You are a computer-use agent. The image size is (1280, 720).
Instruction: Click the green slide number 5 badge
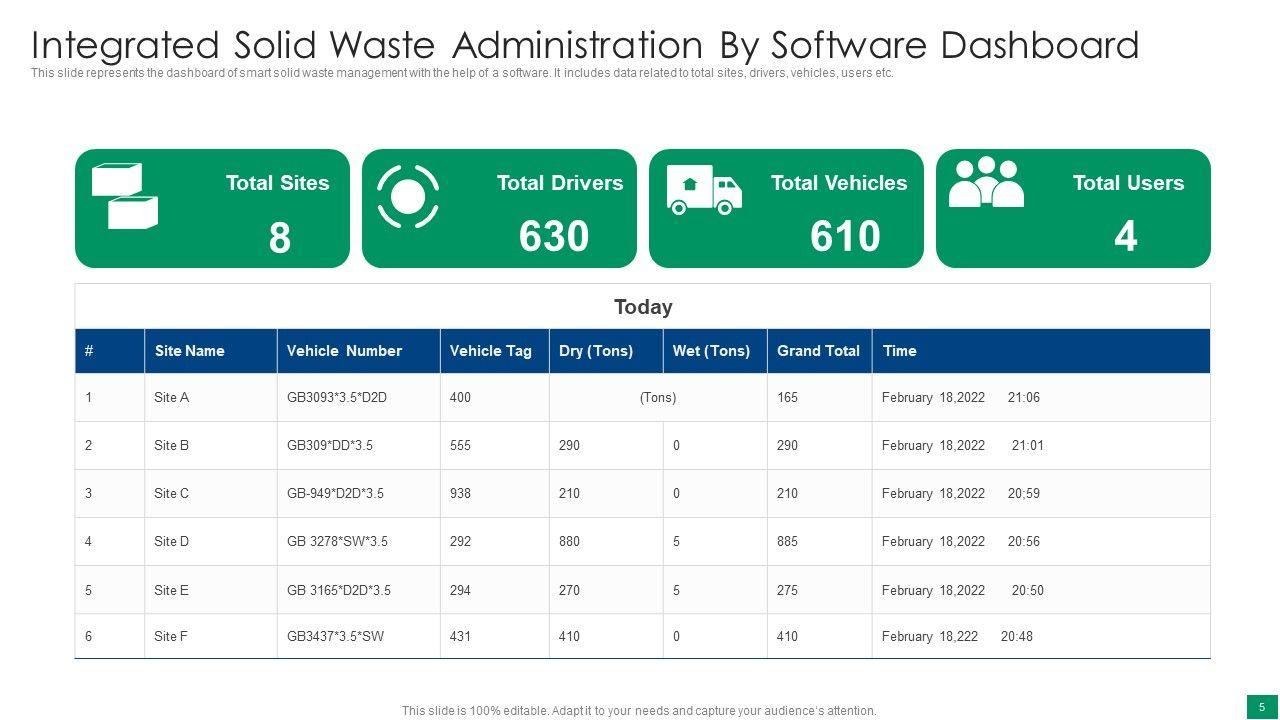click(x=1262, y=706)
